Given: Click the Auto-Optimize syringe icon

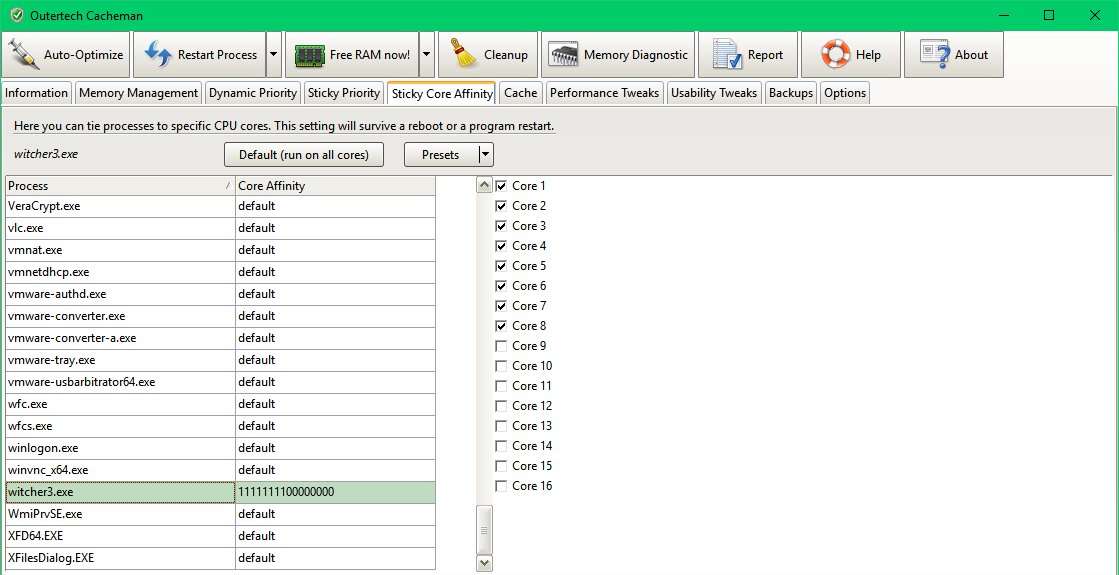Looking at the screenshot, I should (24, 55).
